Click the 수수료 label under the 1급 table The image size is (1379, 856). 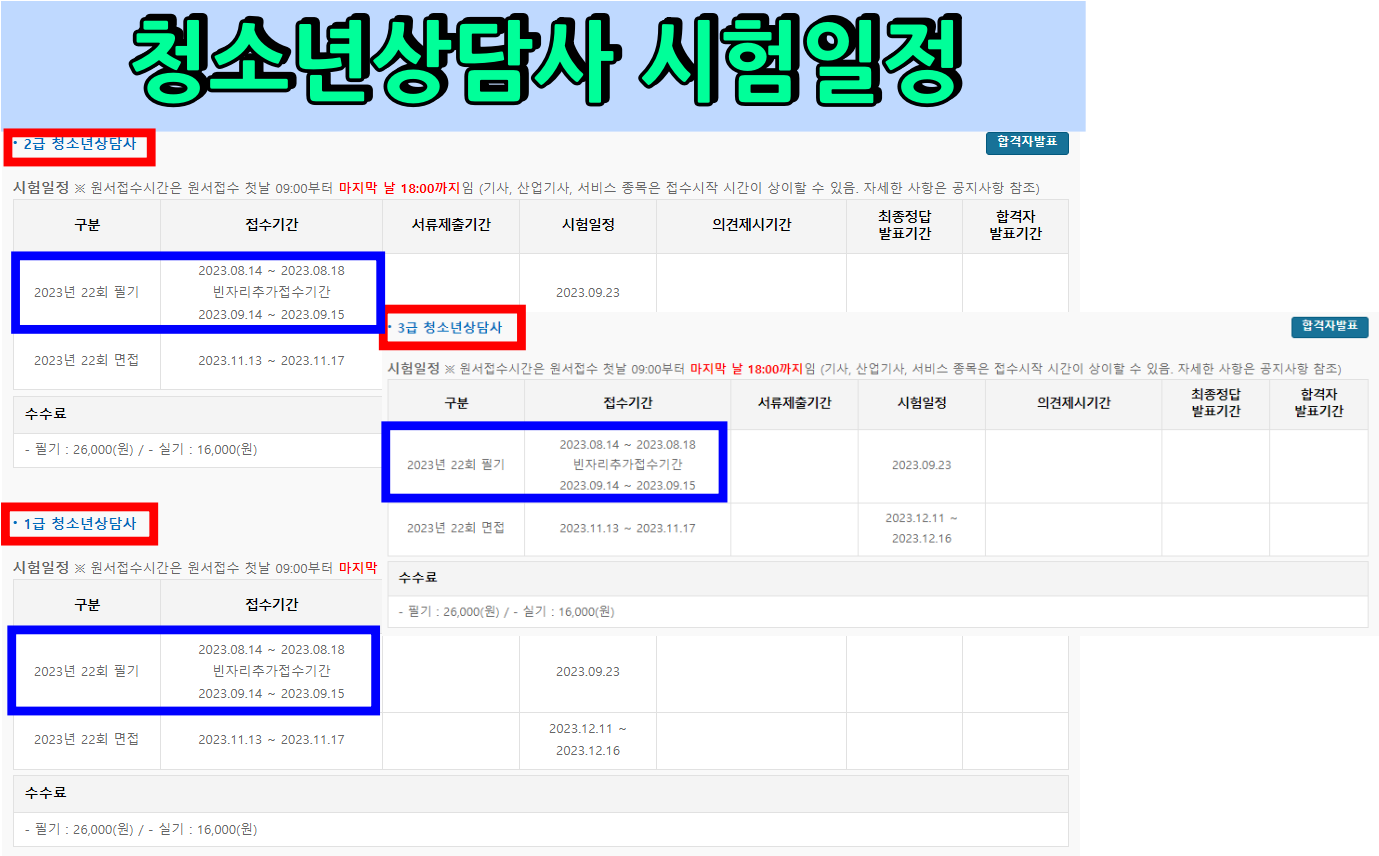[45, 793]
